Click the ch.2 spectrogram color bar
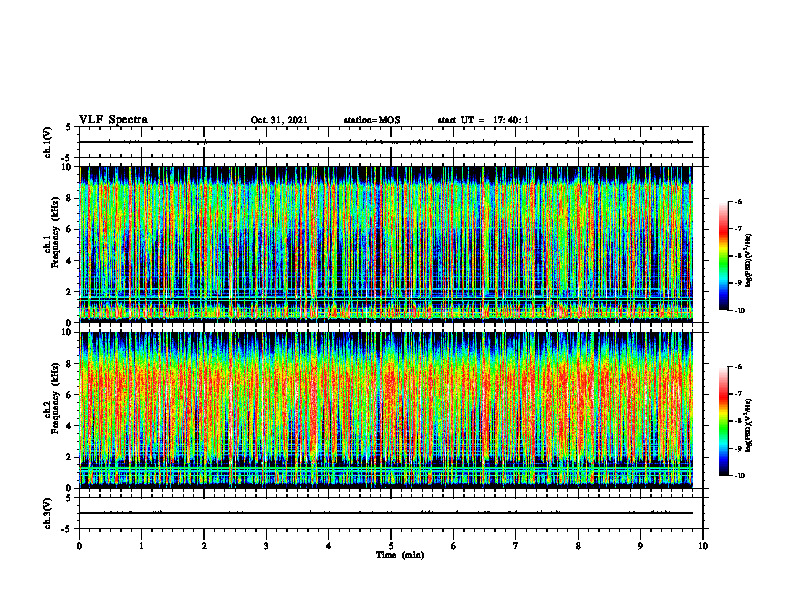Image resolution: width=792 pixels, height=612 pixels. pos(723,421)
